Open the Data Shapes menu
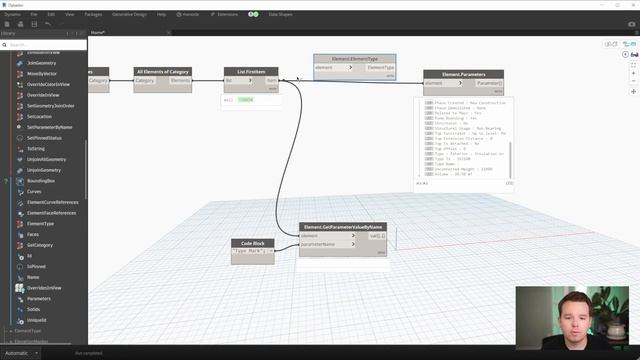Image resolution: width=640 pixels, height=360 pixels. (x=280, y=14)
